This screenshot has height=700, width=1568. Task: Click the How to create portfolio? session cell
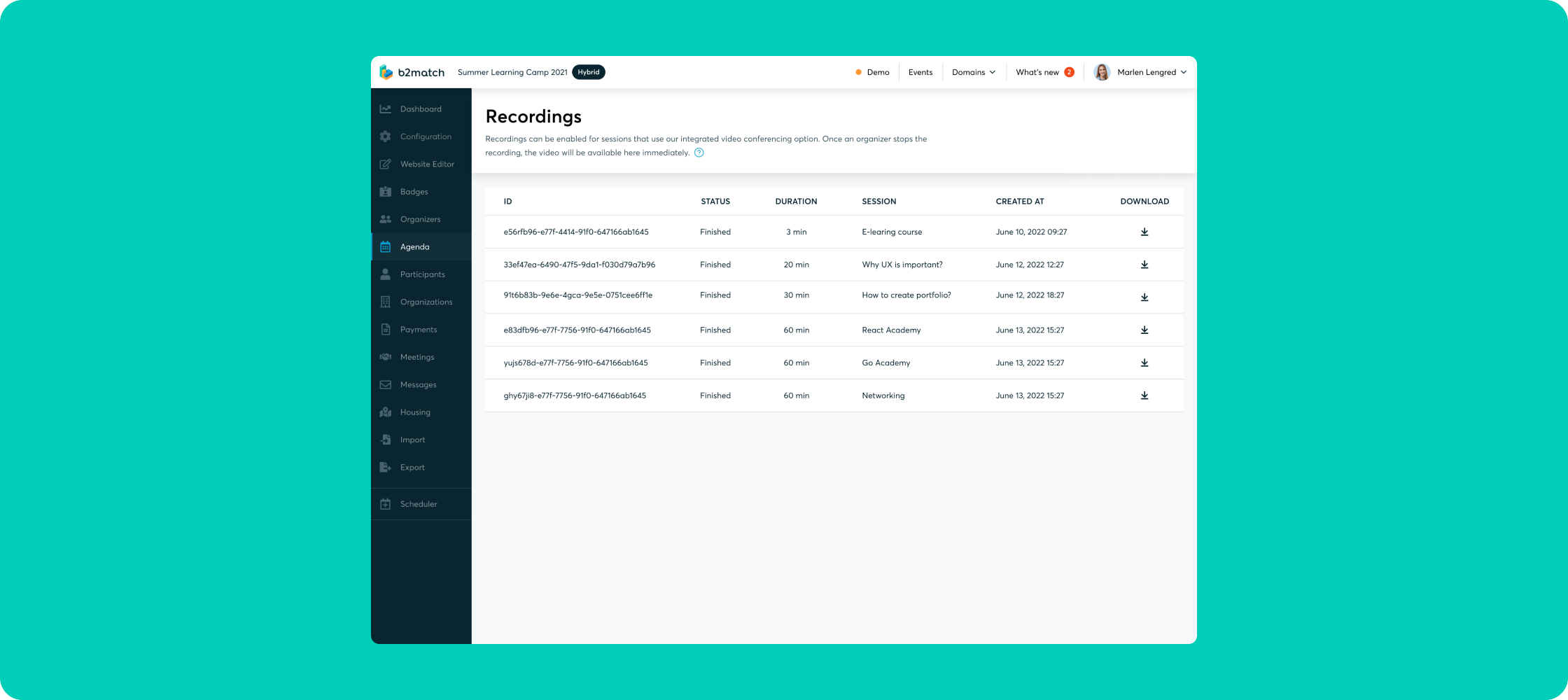pos(906,295)
